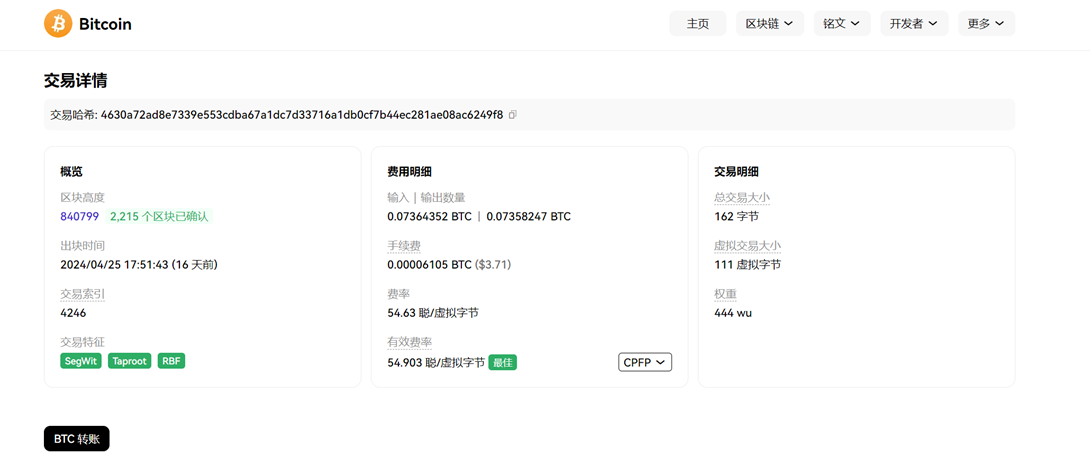This screenshot has width=1090, height=455.
Task: Click the 交易特征 label
Action: coord(83,342)
